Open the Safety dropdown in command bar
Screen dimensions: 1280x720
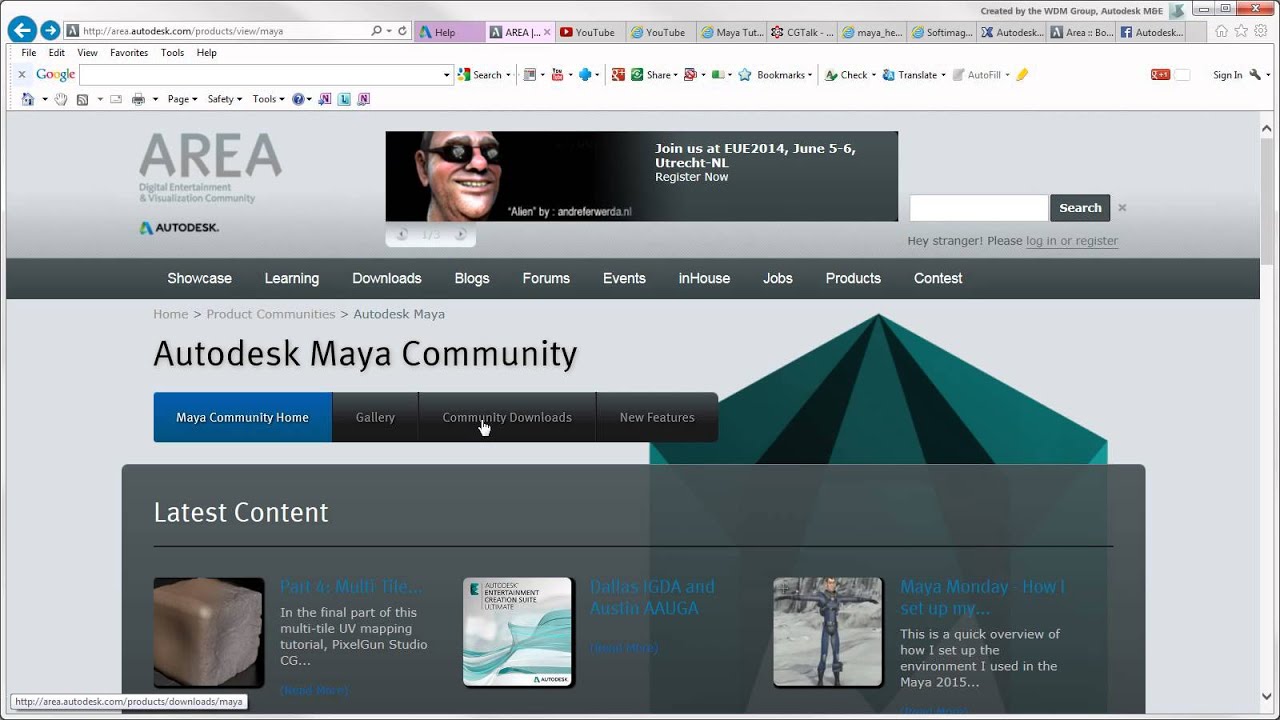coord(225,99)
